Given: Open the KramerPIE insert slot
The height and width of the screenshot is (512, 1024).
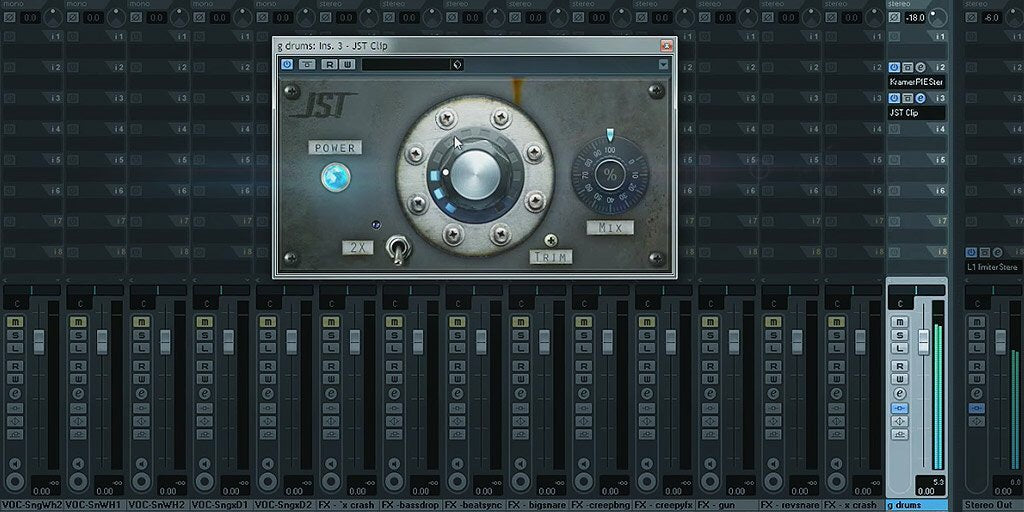Looking at the screenshot, I should (x=915, y=82).
